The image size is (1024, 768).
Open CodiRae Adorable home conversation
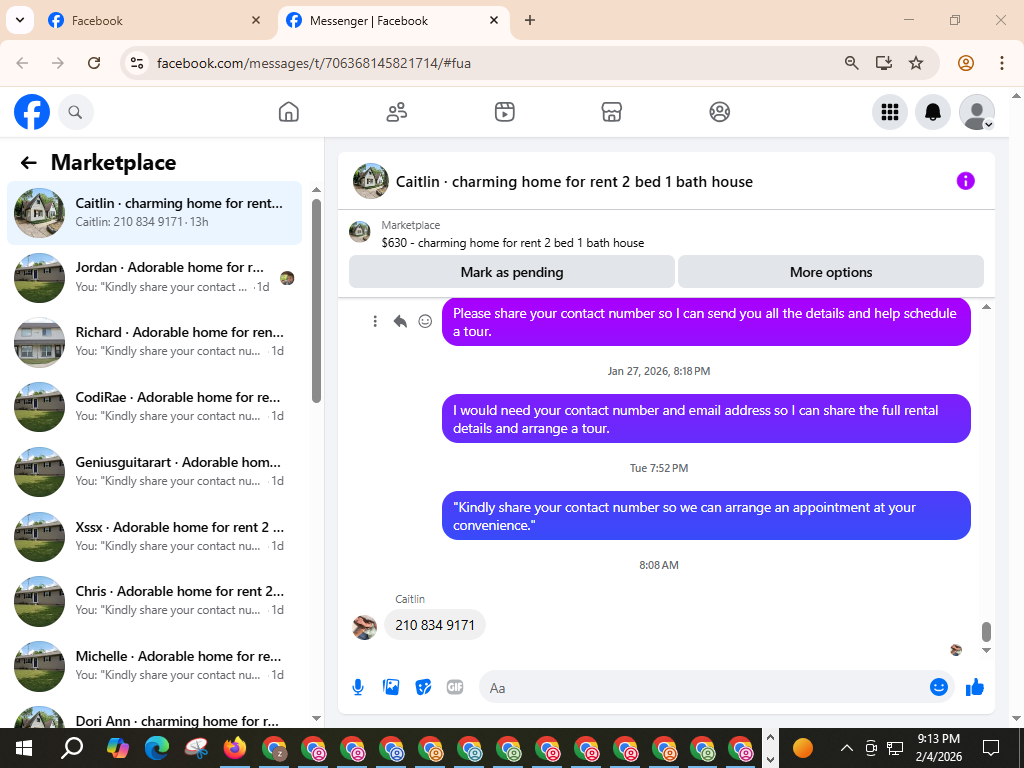[x=155, y=407]
